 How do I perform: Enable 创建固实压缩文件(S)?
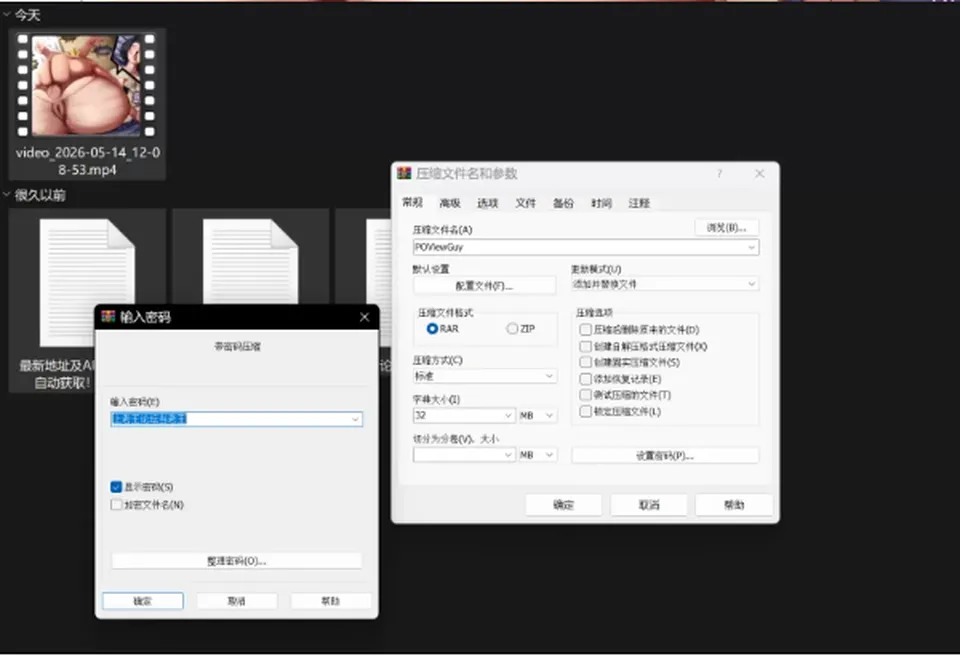click(x=585, y=363)
